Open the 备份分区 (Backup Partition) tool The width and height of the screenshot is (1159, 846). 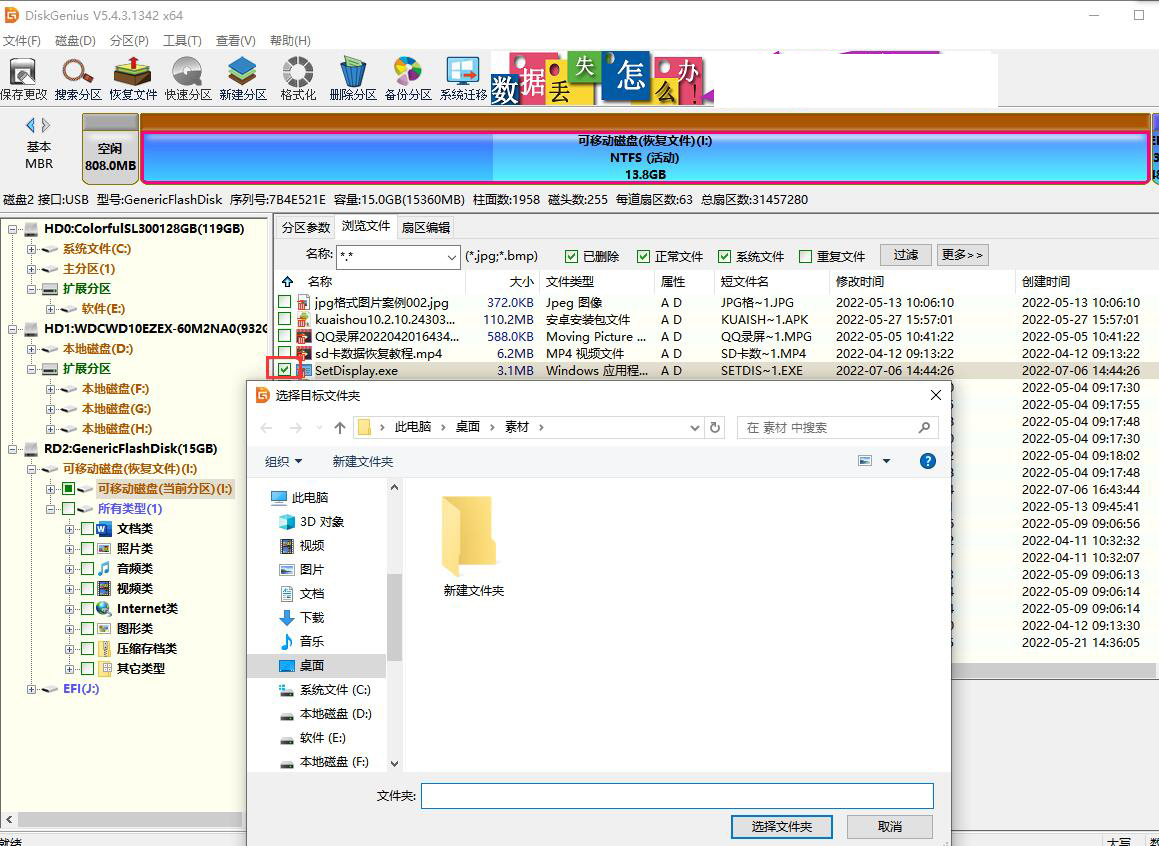tap(408, 78)
